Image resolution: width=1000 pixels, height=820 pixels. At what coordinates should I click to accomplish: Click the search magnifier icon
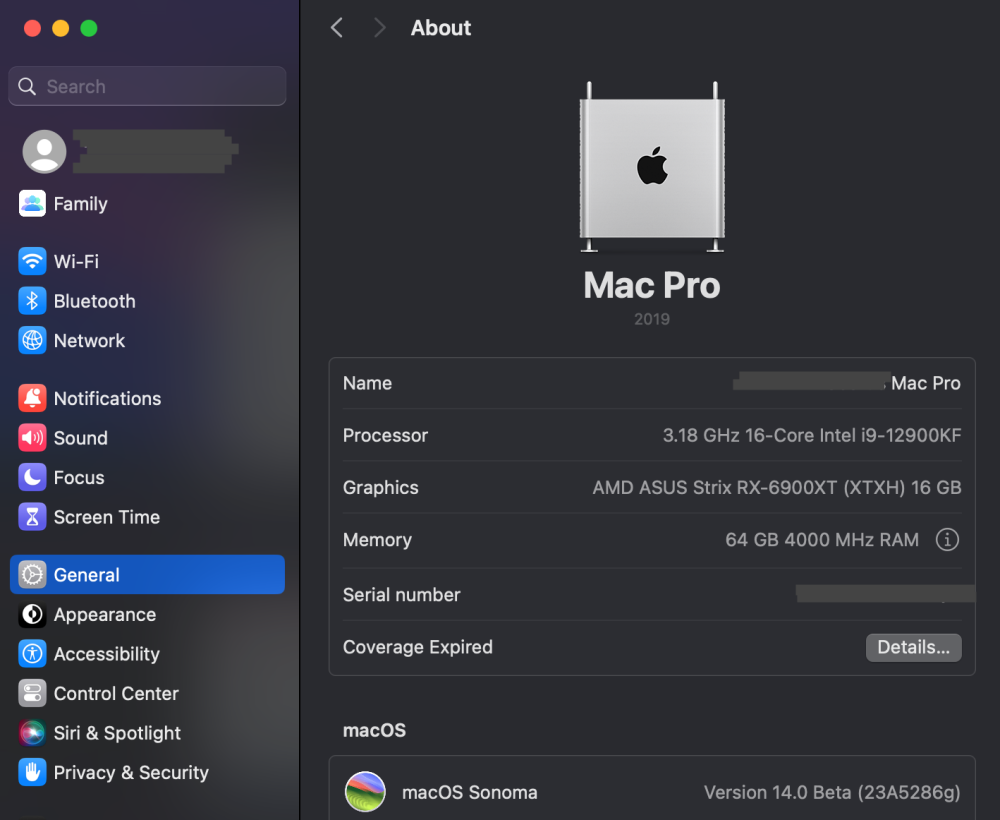click(27, 86)
